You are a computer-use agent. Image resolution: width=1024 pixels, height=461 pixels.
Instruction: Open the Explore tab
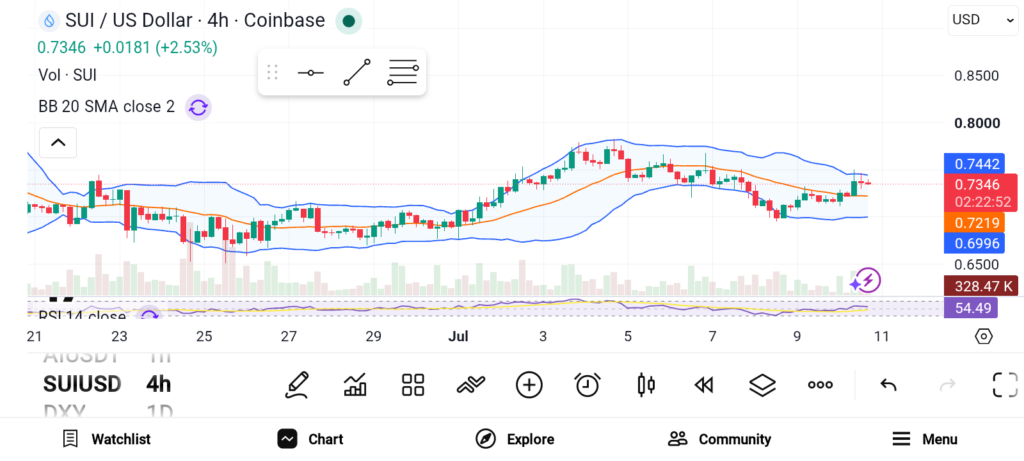pos(515,439)
